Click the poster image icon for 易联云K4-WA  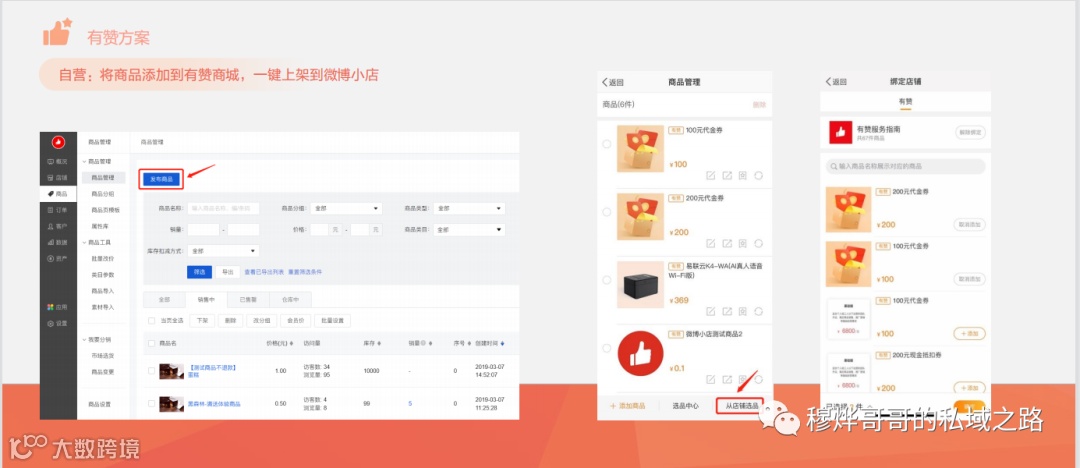point(742,311)
